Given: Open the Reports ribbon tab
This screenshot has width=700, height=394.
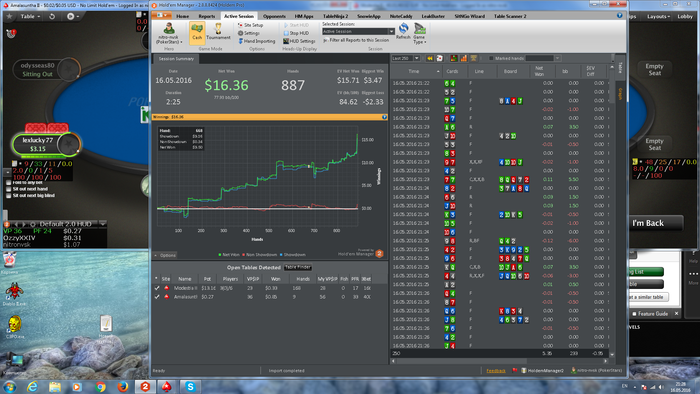Looking at the screenshot, I should tap(207, 16).
